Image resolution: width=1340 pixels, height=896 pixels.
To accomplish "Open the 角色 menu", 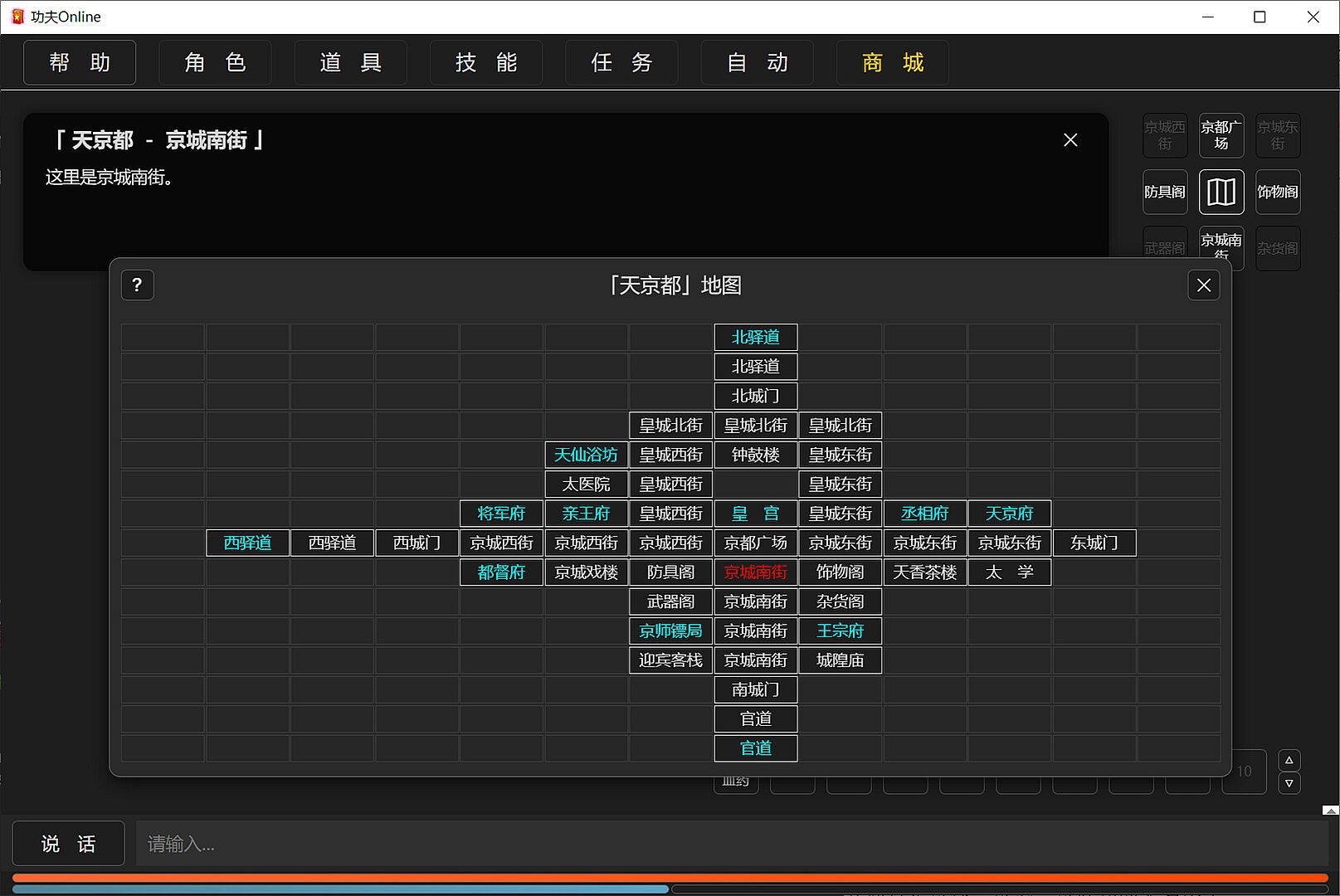I will [215, 62].
